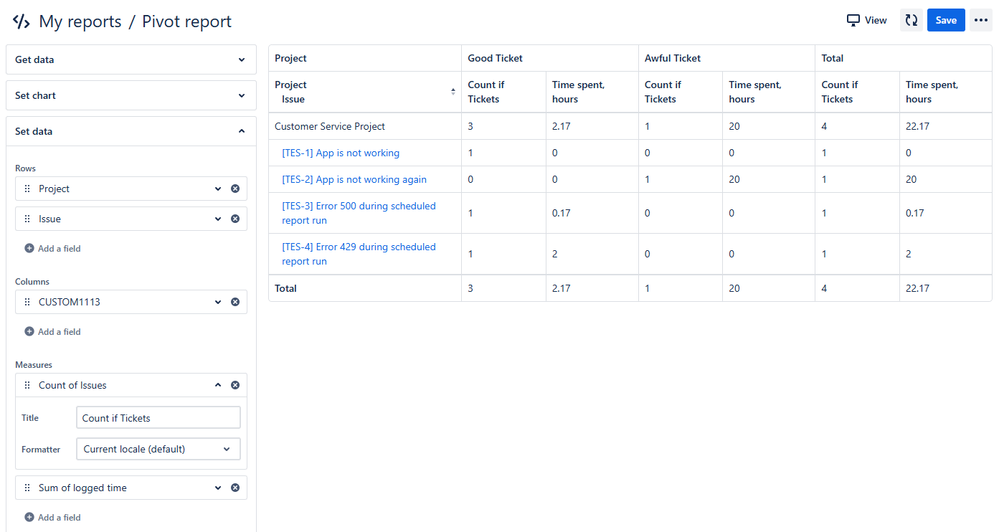Open the three-dots more options menu
This screenshot has height=532, width=999.
click(x=980, y=20)
